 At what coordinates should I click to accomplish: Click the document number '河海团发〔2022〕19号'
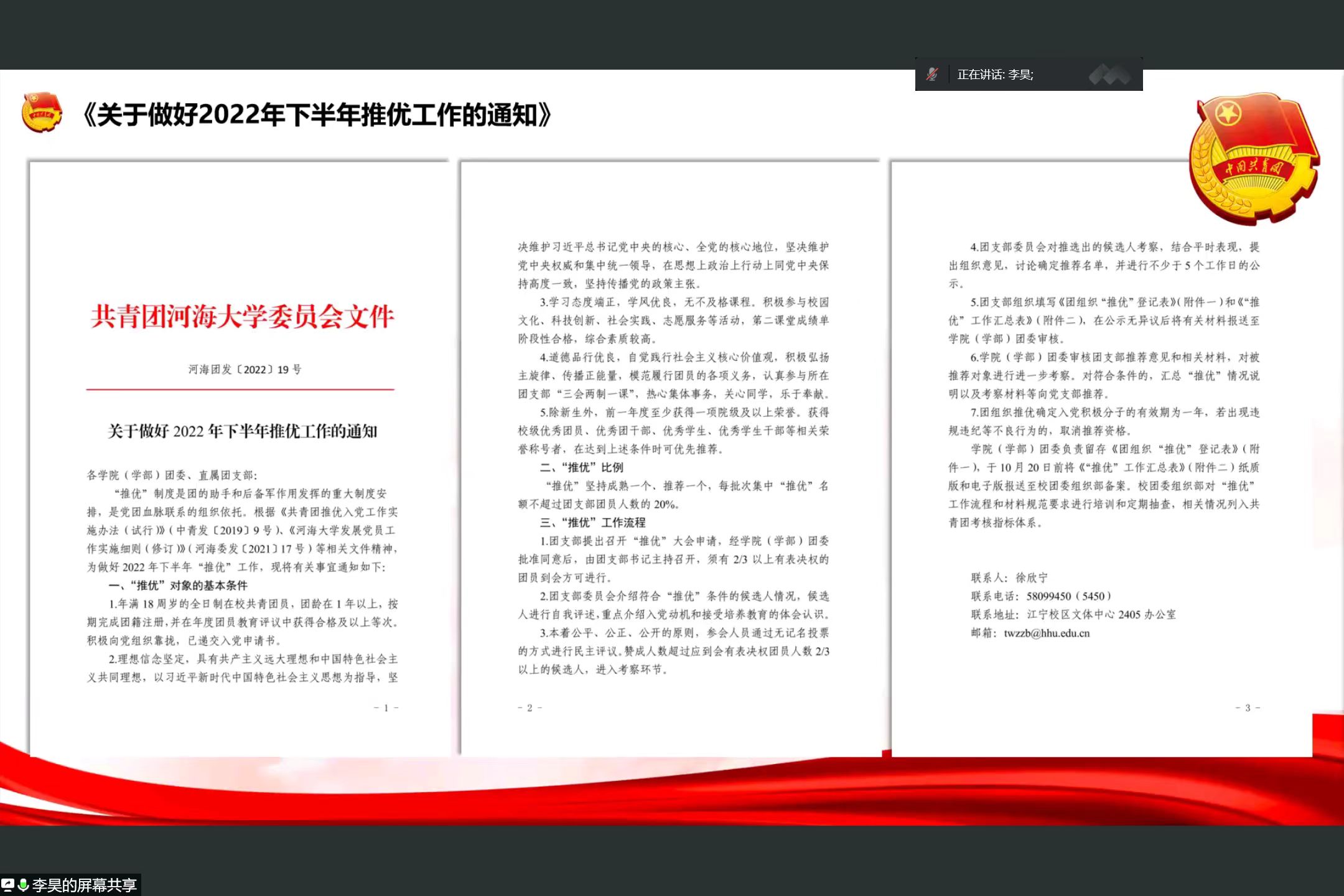click(245, 370)
